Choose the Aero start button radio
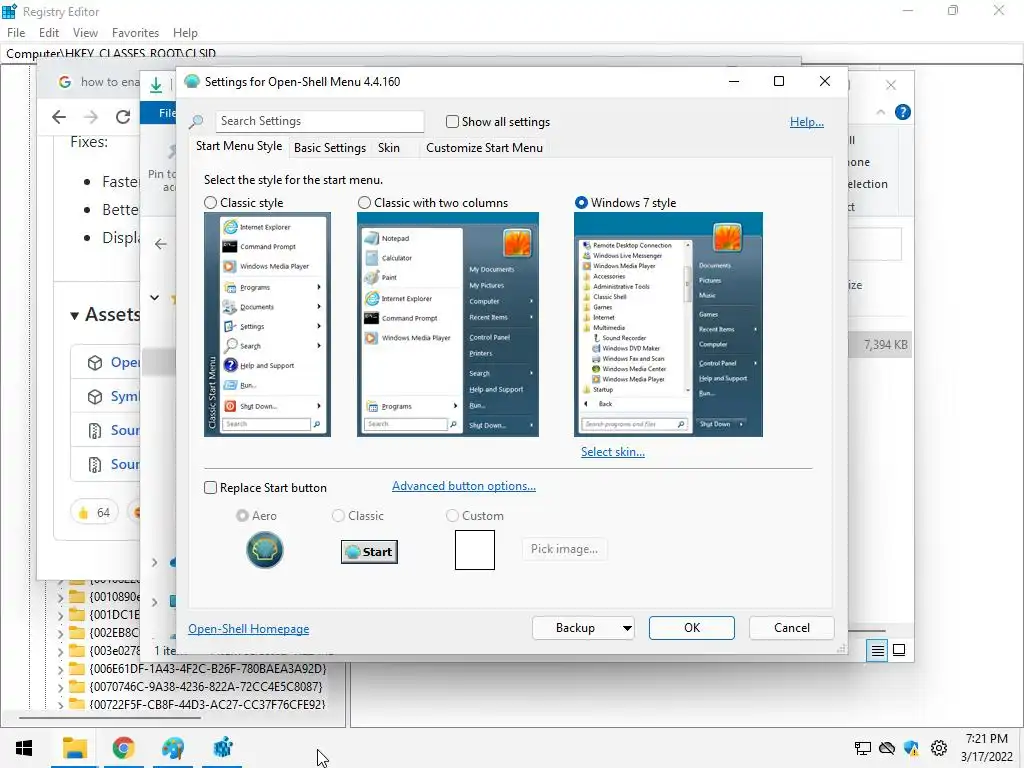This screenshot has height=768, width=1024. (x=242, y=516)
